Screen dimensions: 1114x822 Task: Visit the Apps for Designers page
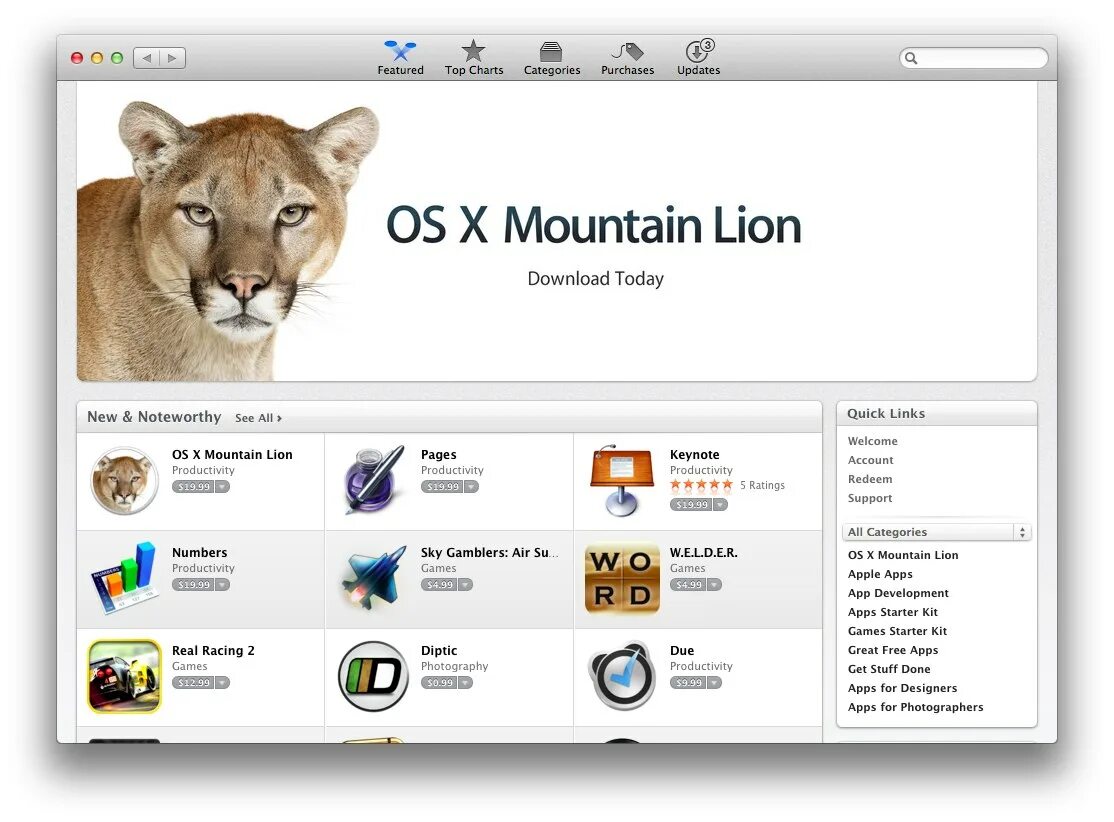902,688
